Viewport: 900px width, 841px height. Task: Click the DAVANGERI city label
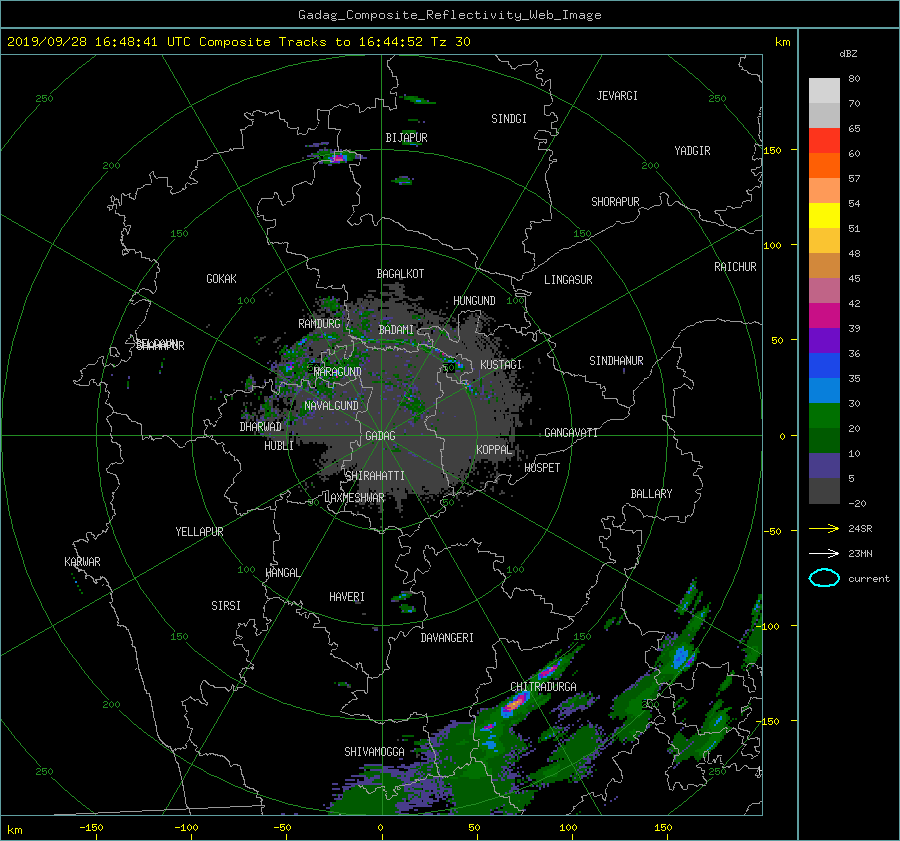pyautogui.click(x=447, y=638)
